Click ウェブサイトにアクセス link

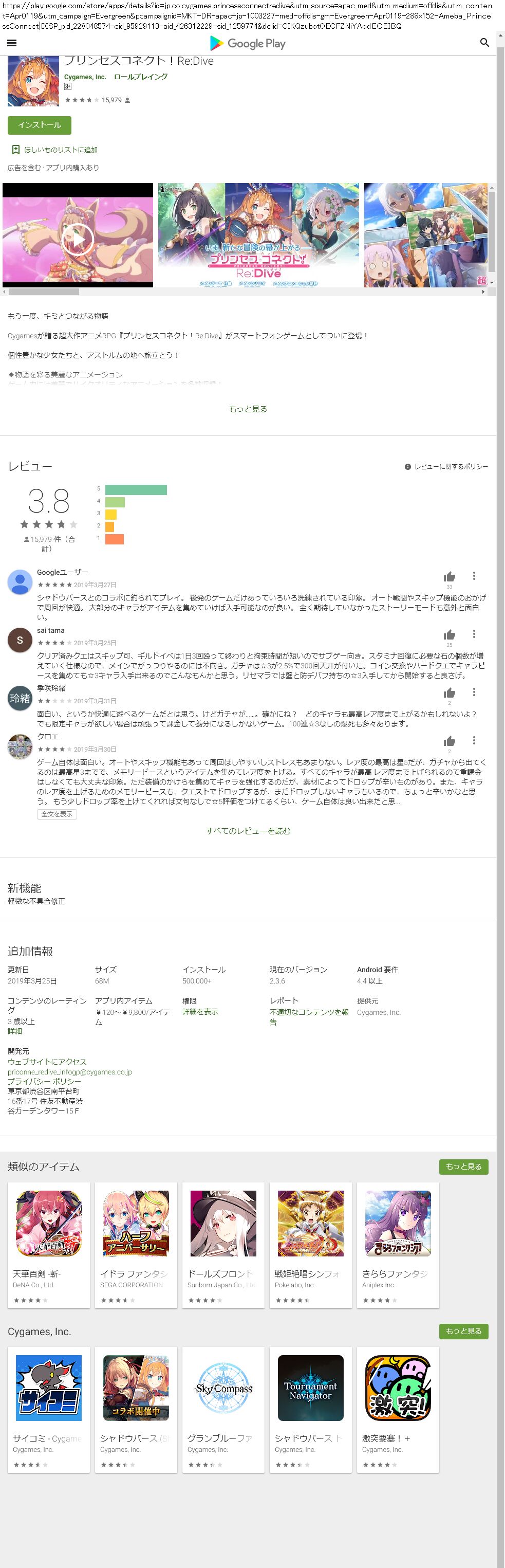(47, 1062)
